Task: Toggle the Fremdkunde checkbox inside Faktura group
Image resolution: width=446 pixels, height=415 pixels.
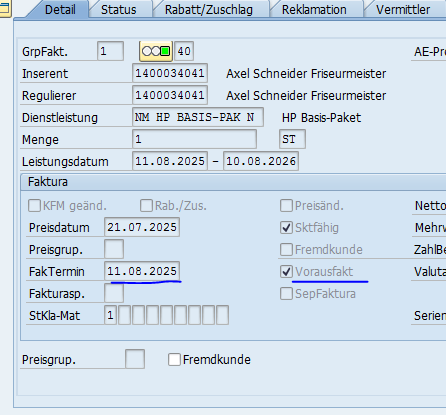Action: click(286, 250)
